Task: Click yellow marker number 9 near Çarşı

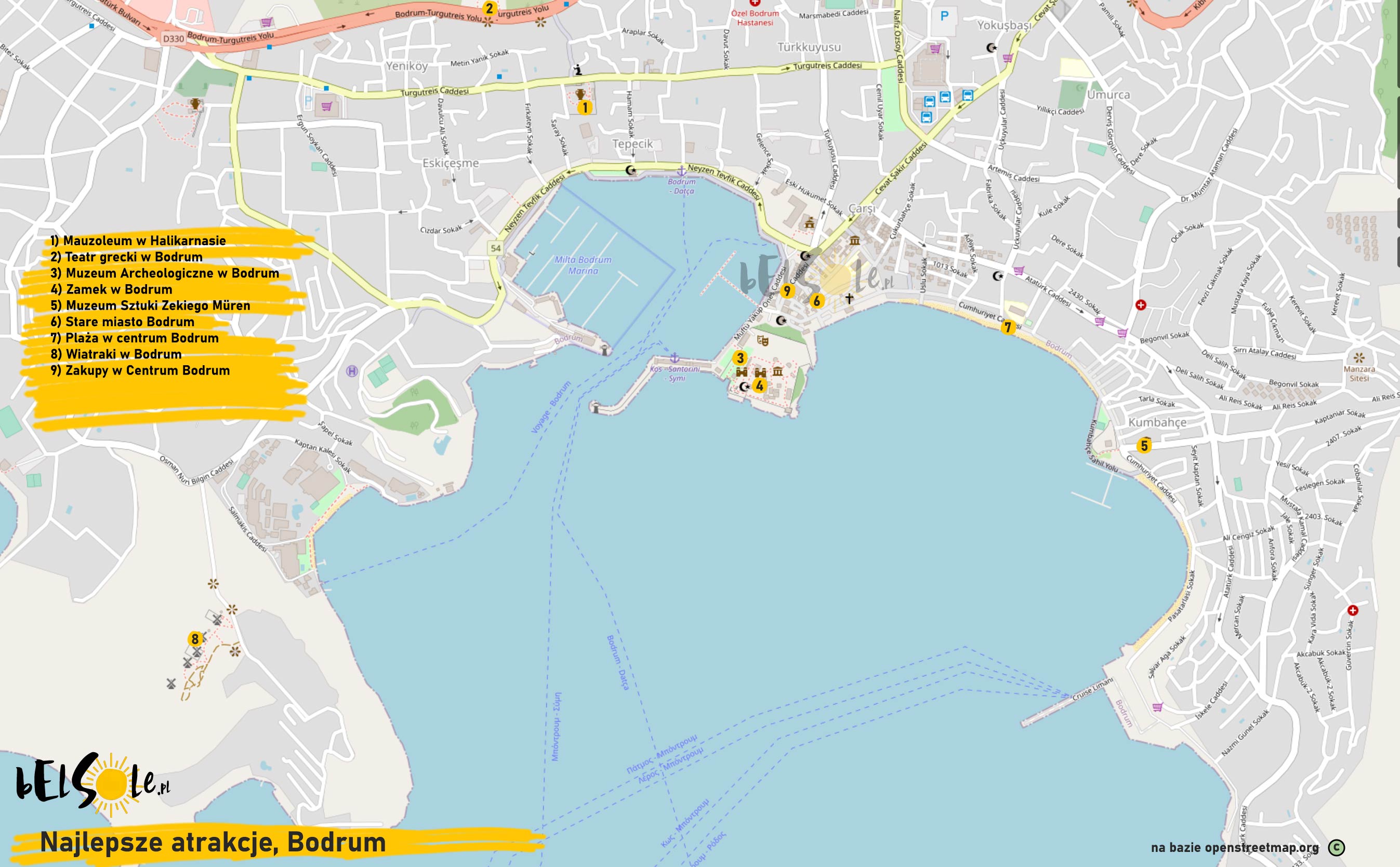Action: tap(787, 291)
